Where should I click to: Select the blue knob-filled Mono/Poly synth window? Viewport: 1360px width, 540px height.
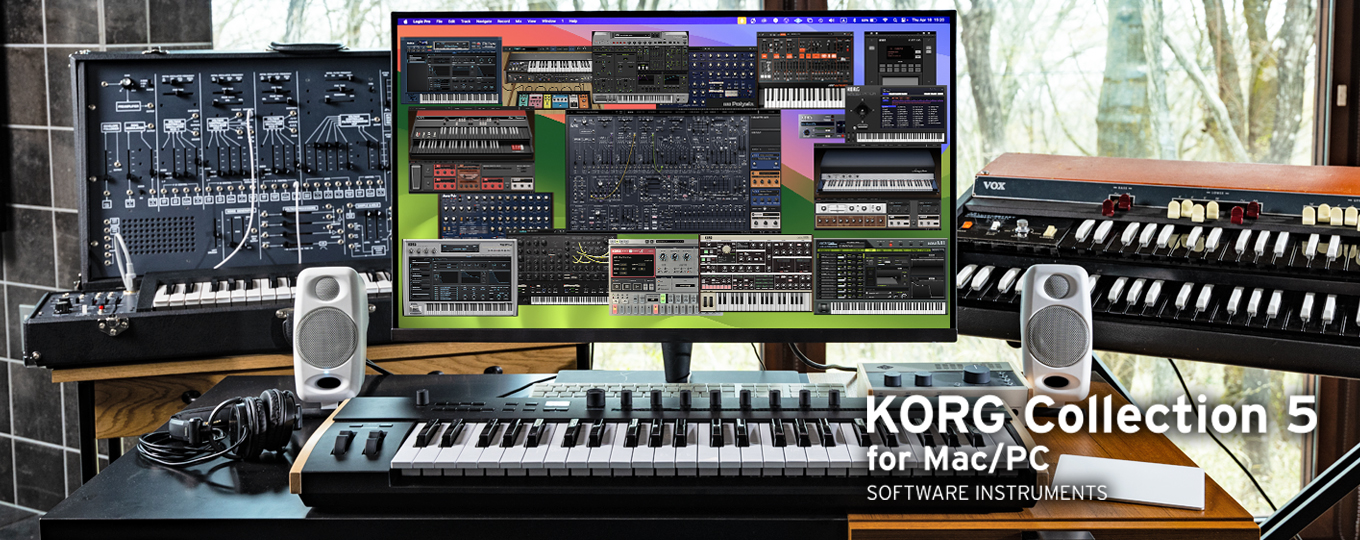click(496, 215)
